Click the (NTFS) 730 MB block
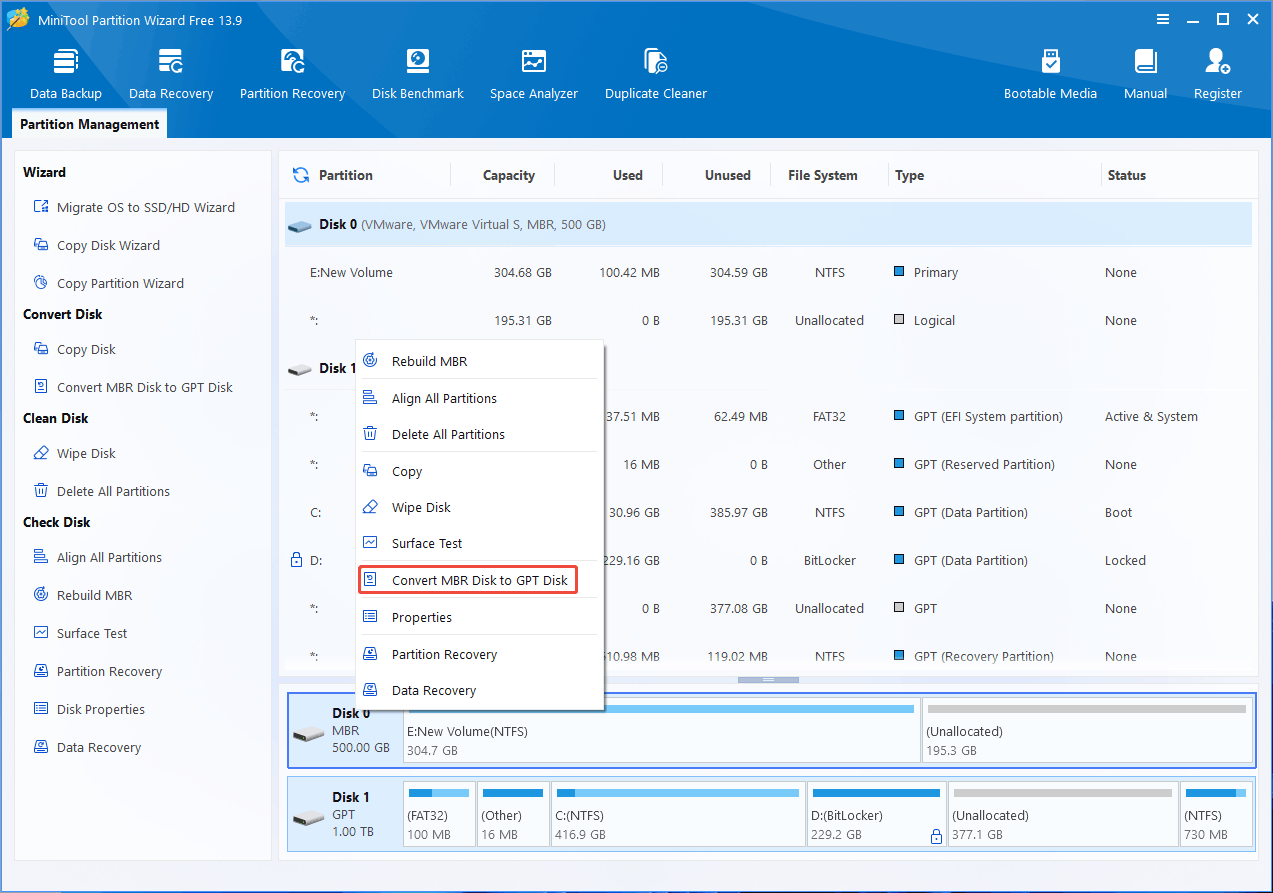This screenshot has height=893, width=1273. tap(1216, 816)
